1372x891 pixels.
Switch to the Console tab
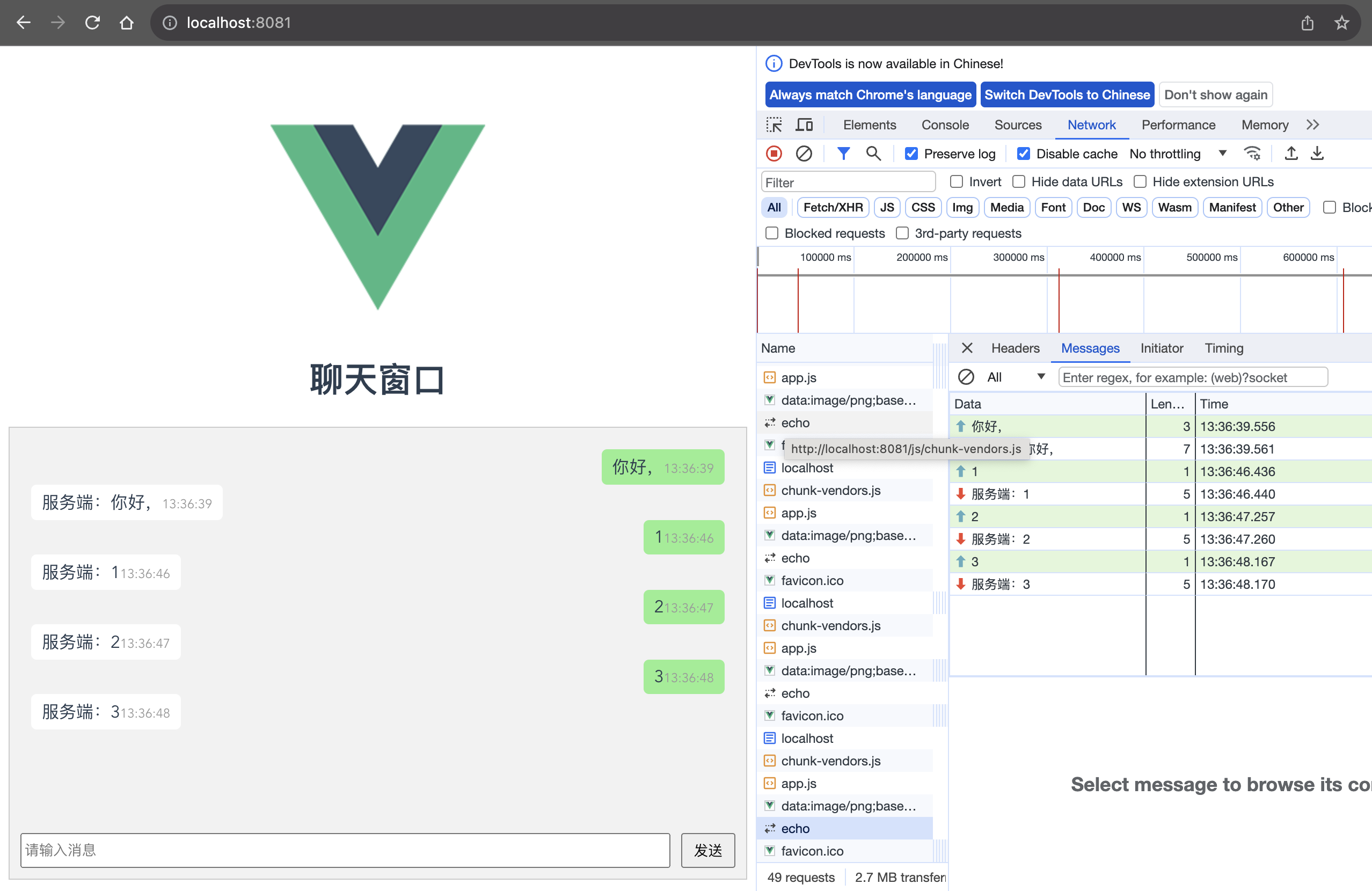pyautogui.click(x=944, y=125)
